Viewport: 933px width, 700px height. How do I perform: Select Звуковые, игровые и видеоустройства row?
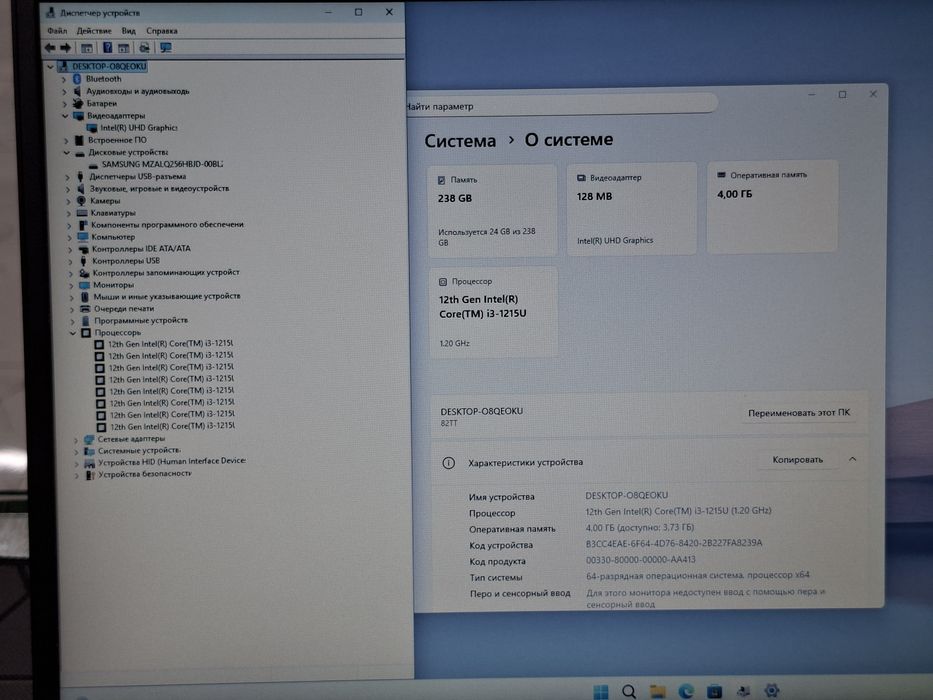pos(159,189)
